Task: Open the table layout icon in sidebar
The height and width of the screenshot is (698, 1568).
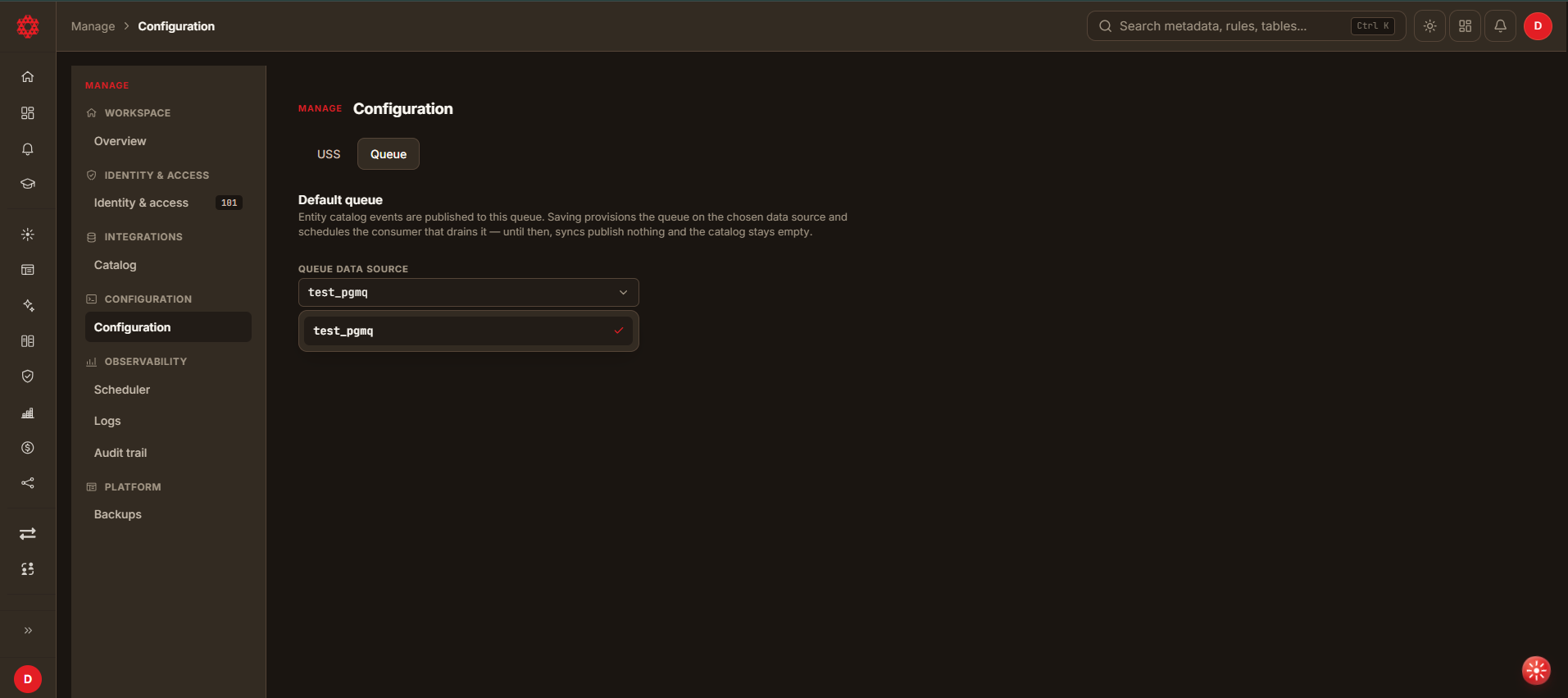Action: point(28,270)
